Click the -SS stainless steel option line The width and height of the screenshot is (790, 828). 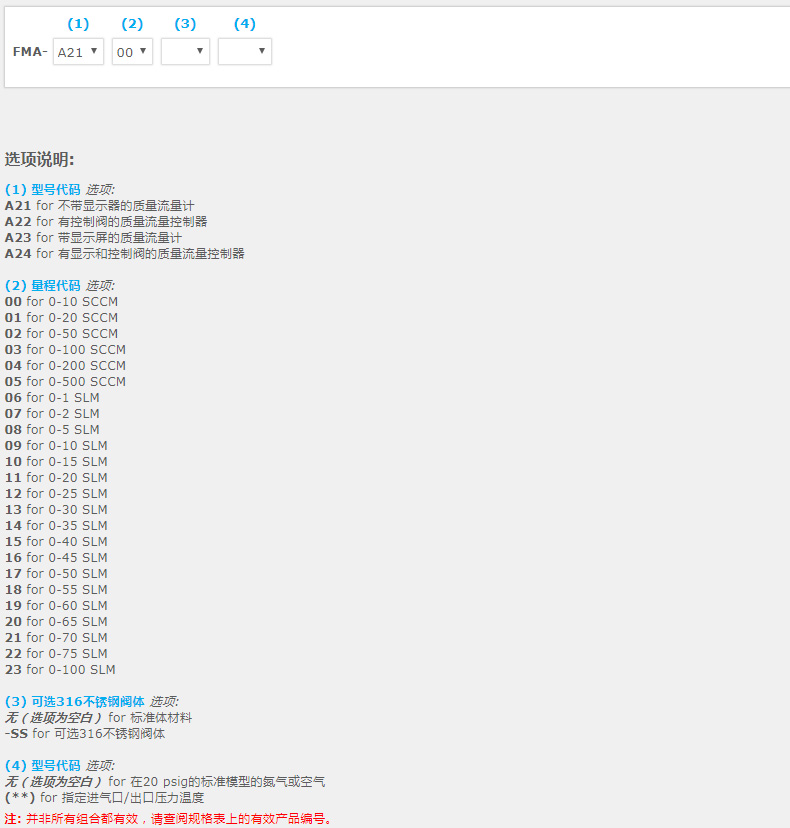pyautogui.click(x=85, y=734)
